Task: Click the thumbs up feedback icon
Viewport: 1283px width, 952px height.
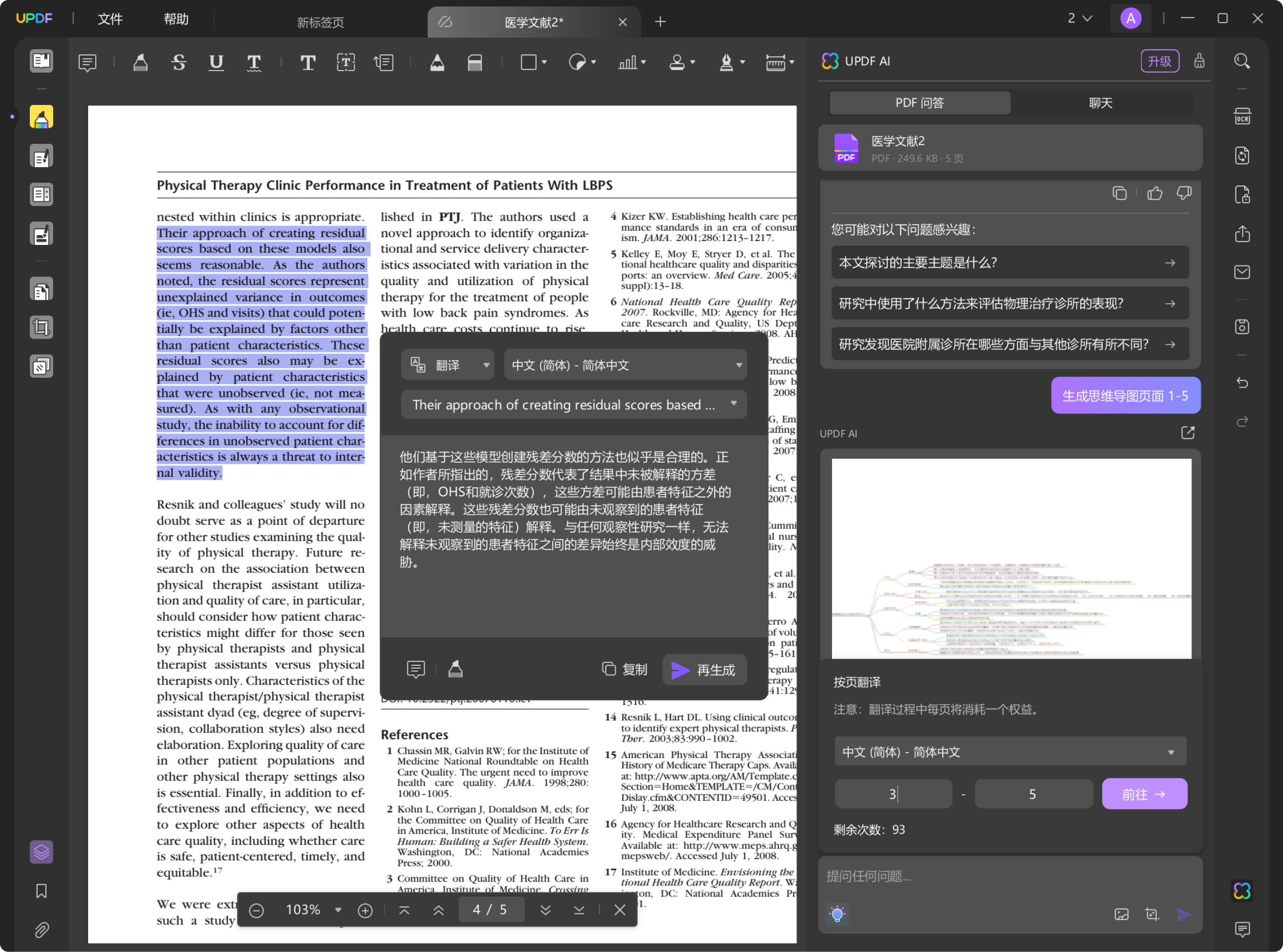Action: (x=1154, y=193)
